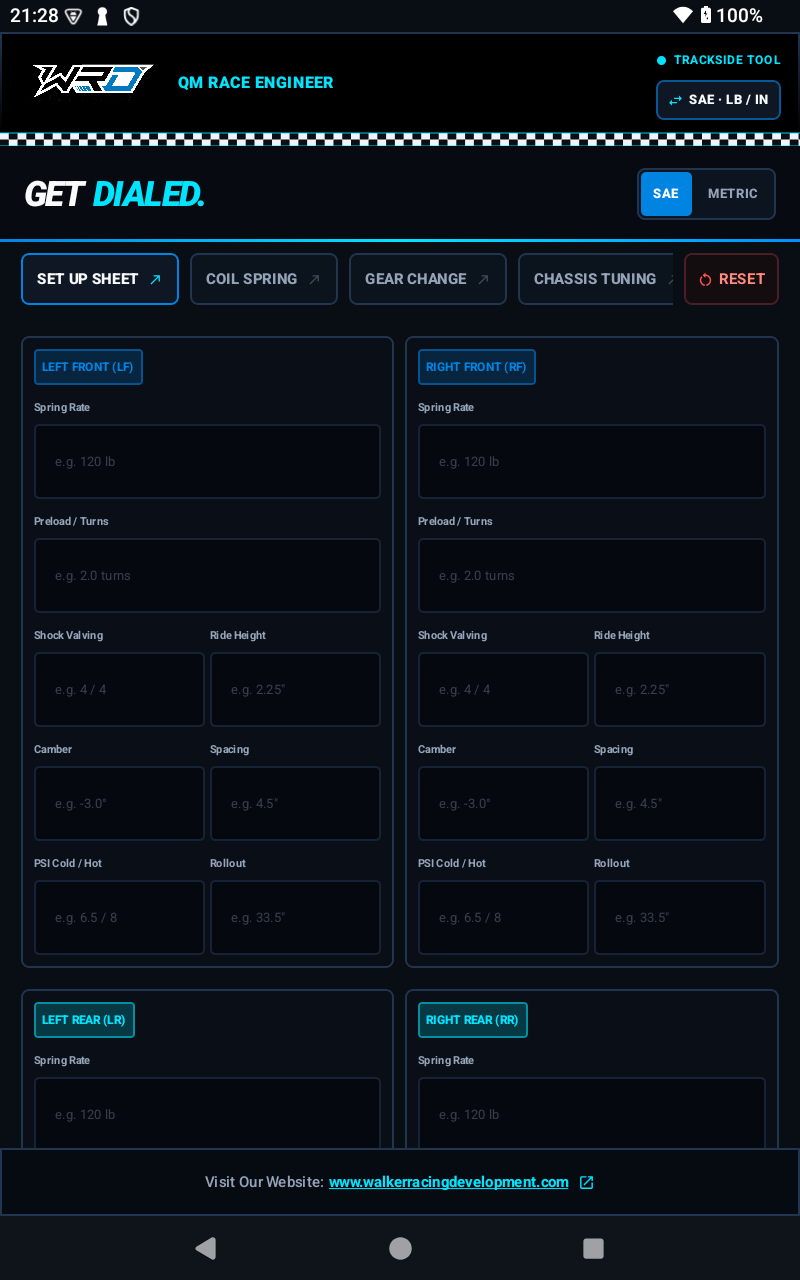The image size is (800, 1280).
Task: Focus the Left Rear Spring Rate field
Action: [207, 1114]
